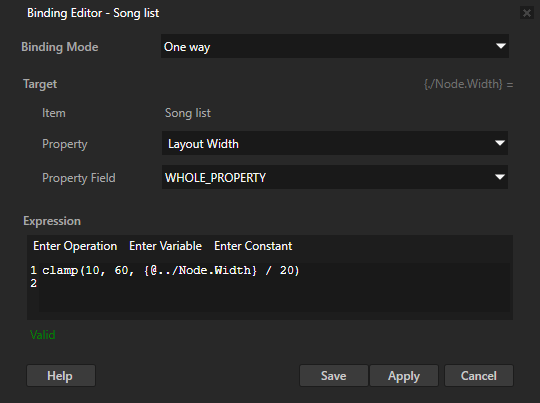This screenshot has height=403, width=540.
Task: Click the Target section label
Action: click(x=40, y=84)
